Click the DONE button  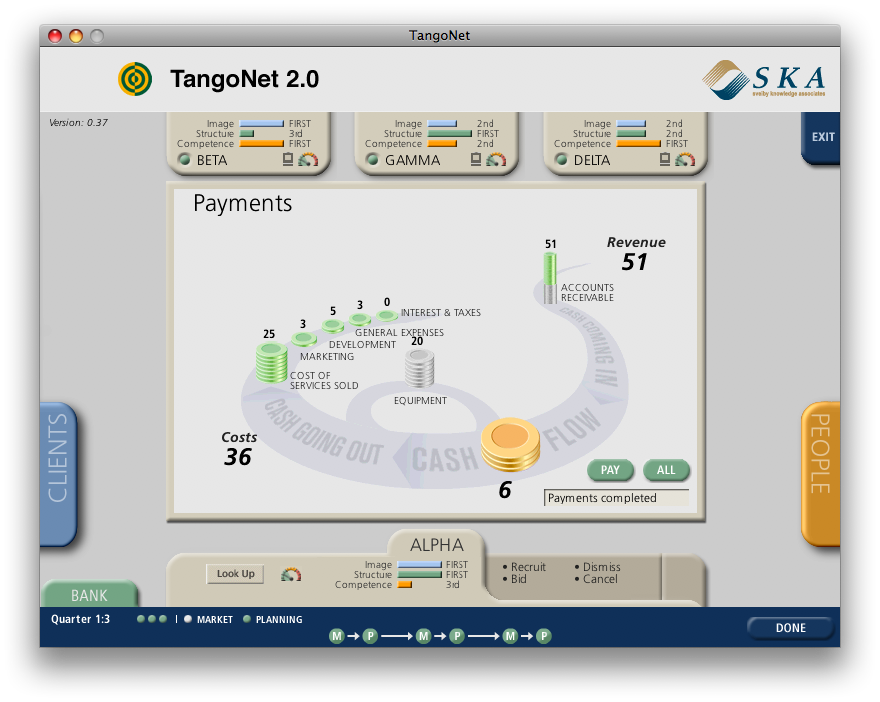point(790,628)
